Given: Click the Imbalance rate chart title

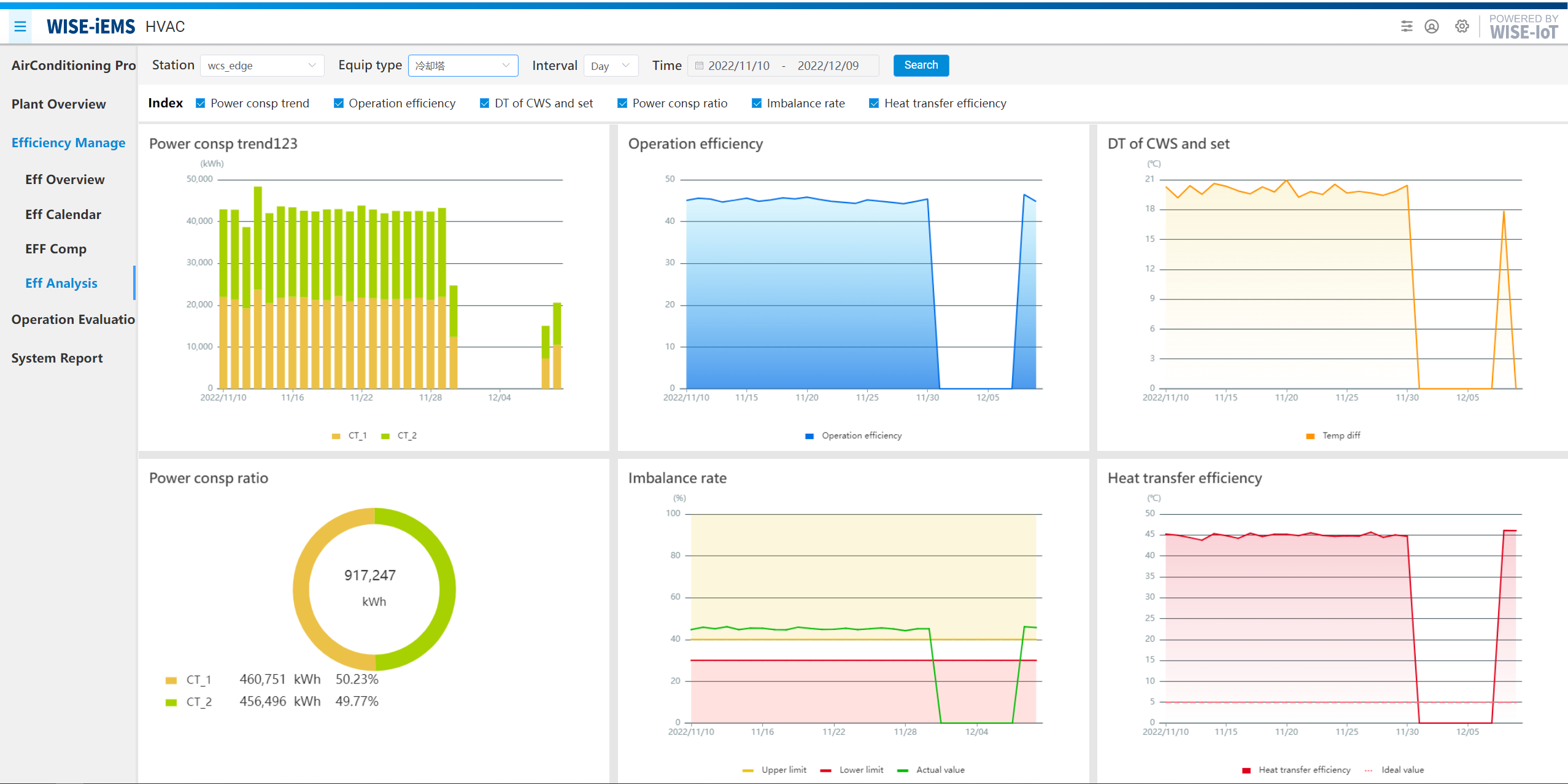Looking at the screenshot, I should click(678, 478).
